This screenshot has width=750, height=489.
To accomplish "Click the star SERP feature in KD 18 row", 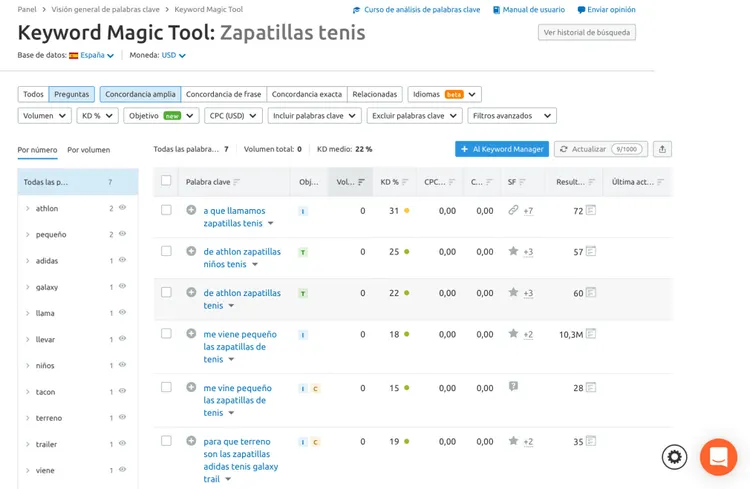I will [x=513, y=333].
